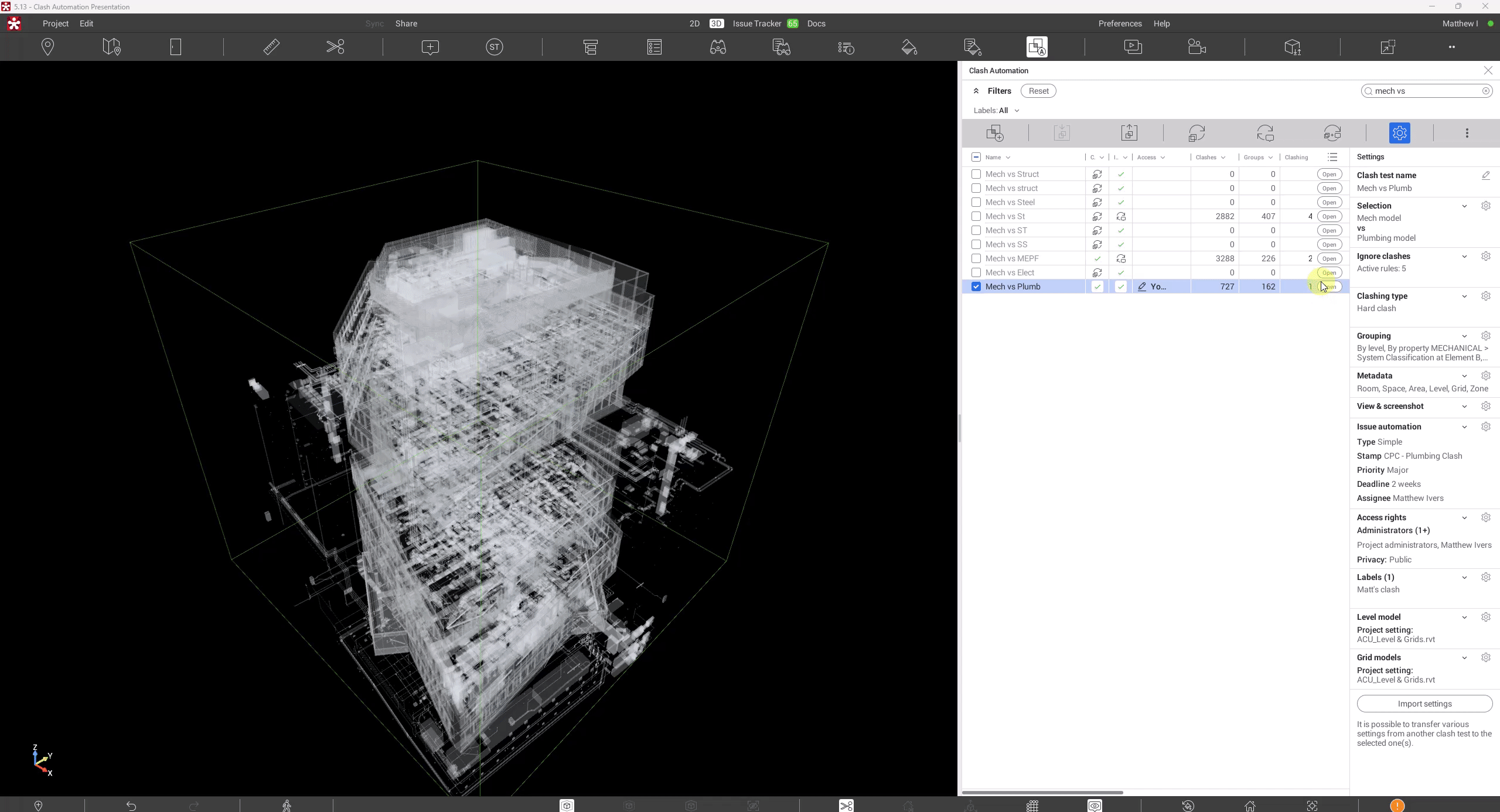Activate the walking person mode
This screenshot has width=1500, height=812.
[x=287, y=806]
